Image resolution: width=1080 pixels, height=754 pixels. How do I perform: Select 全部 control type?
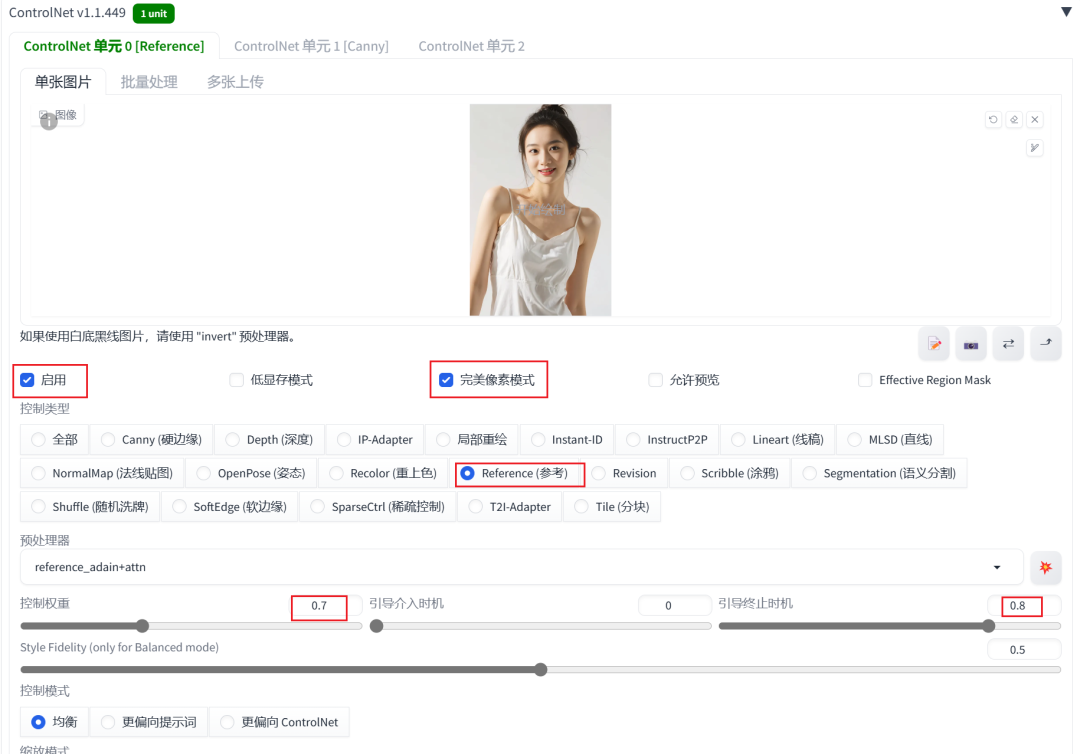point(54,439)
